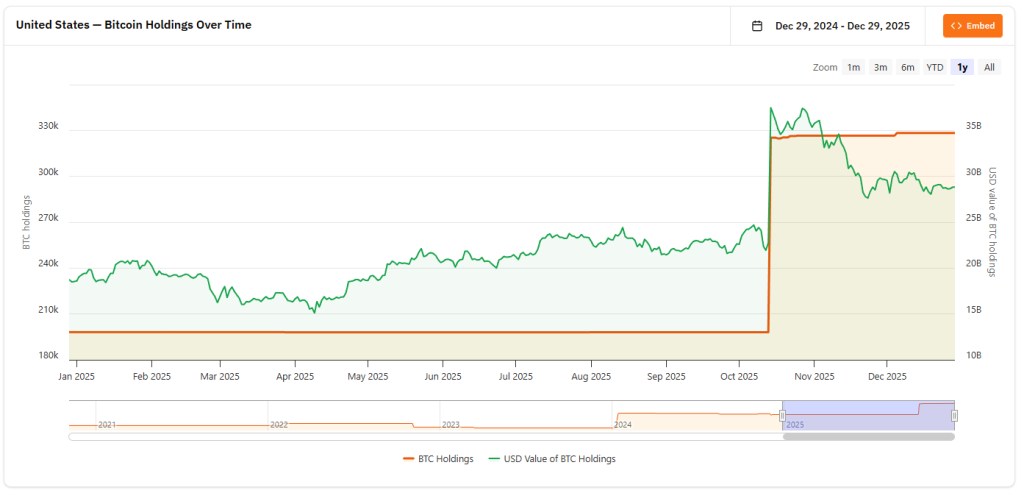
Task: Show All time zoom range
Action: (x=989, y=67)
